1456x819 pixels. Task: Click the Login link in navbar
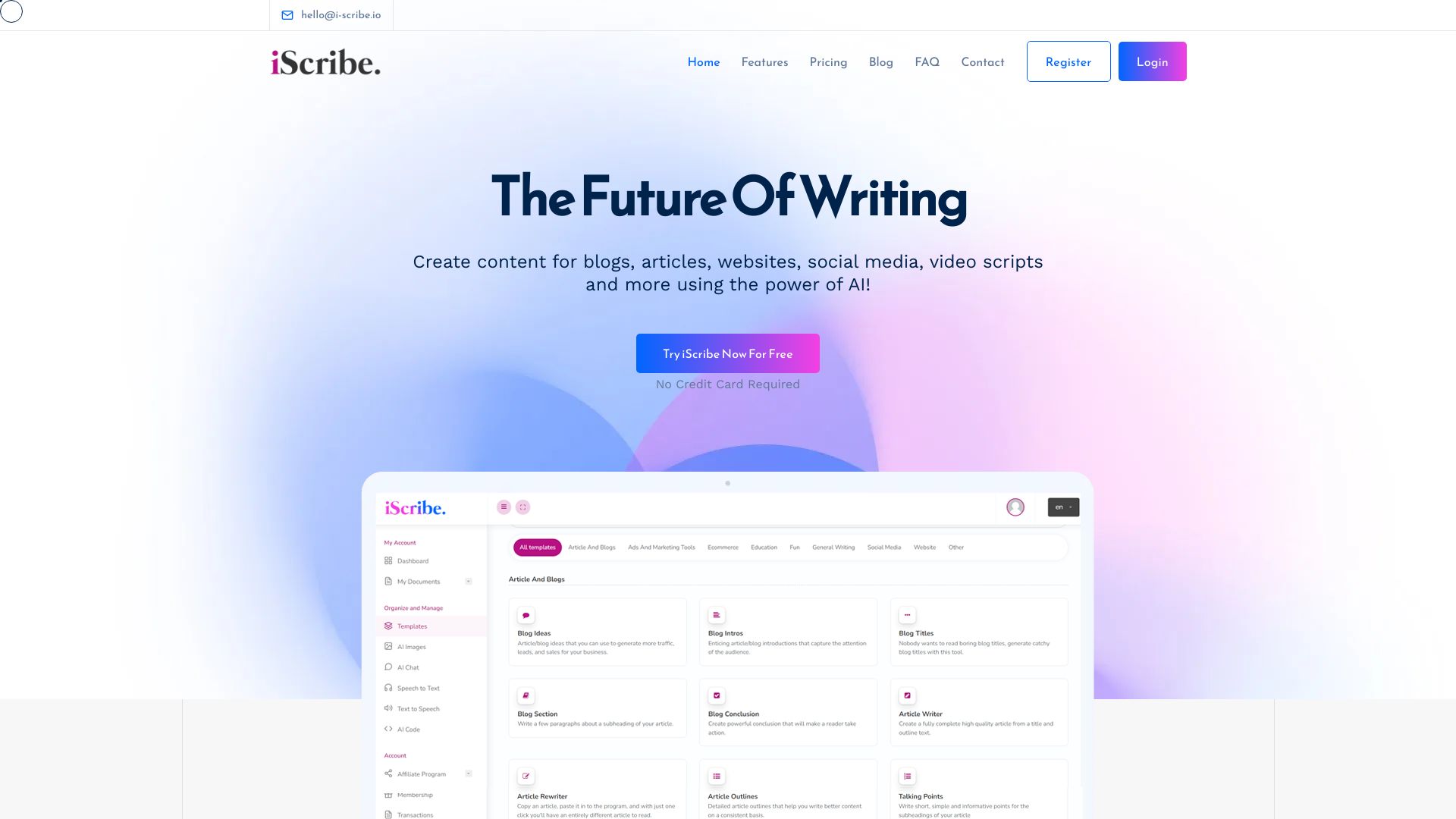[1152, 61]
